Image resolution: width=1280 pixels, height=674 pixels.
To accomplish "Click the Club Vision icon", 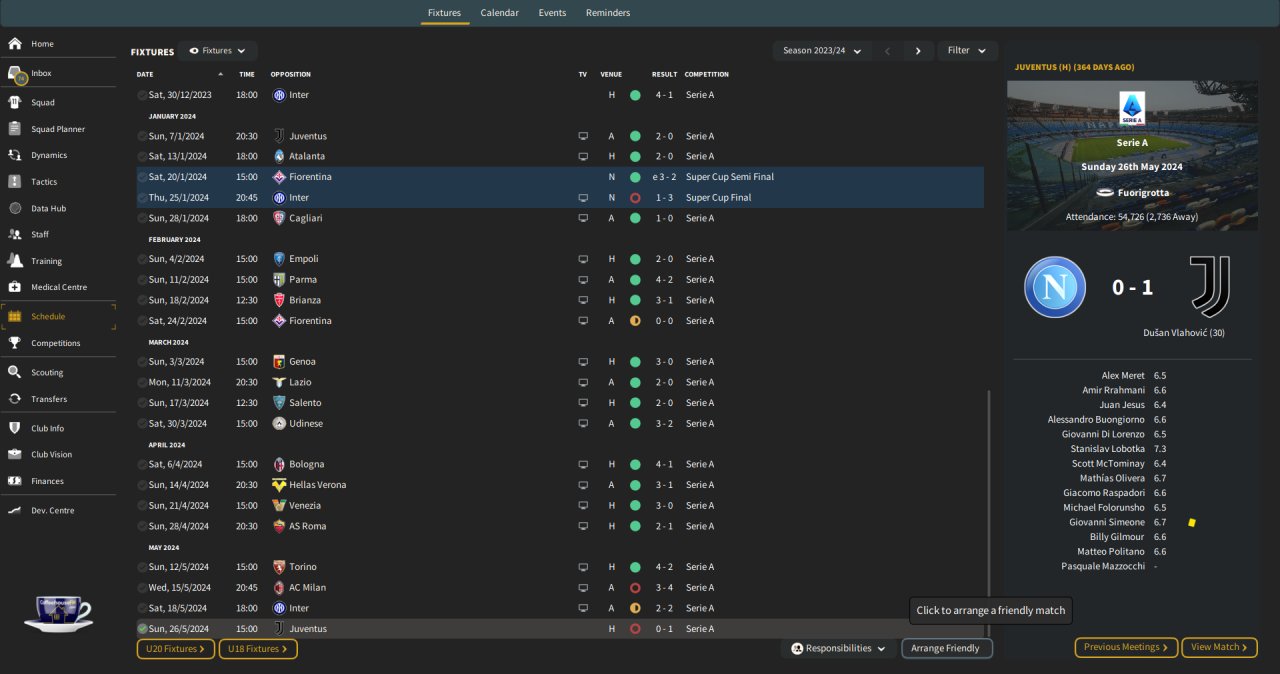I will click(15, 454).
